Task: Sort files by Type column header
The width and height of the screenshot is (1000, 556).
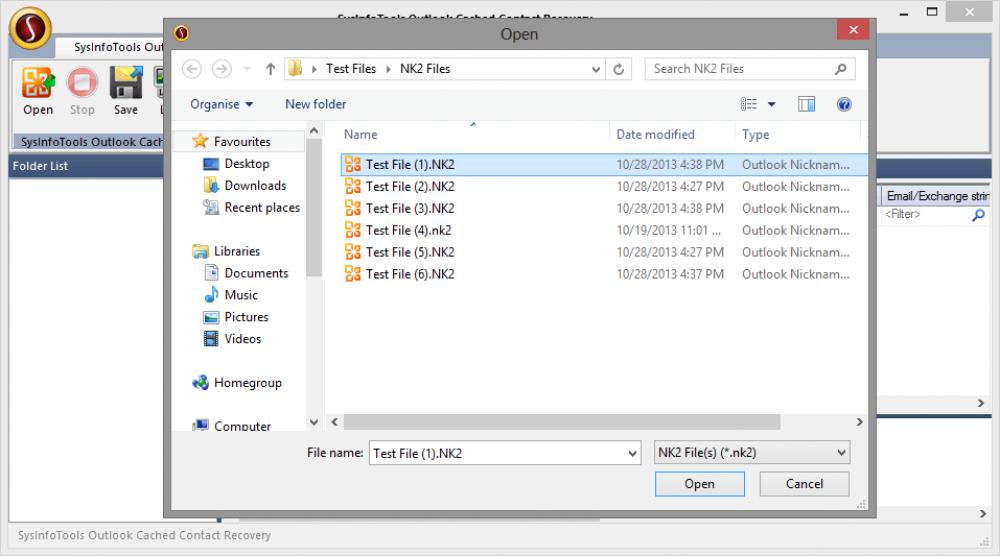Action: 797,135
